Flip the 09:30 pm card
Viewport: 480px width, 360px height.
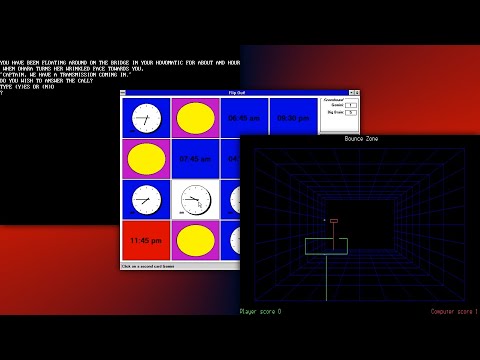[293, 118]
